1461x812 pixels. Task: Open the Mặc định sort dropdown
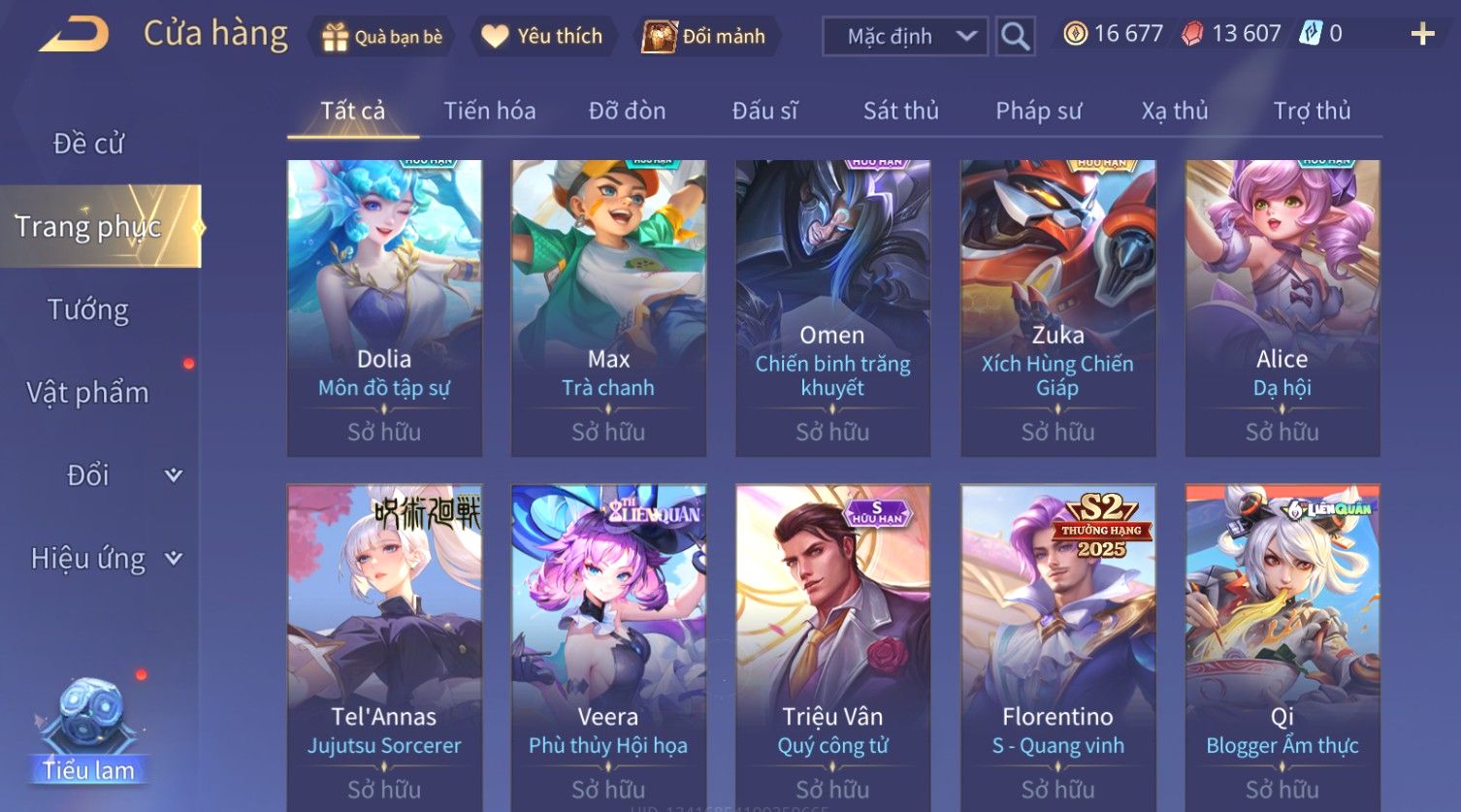point(905,37)
